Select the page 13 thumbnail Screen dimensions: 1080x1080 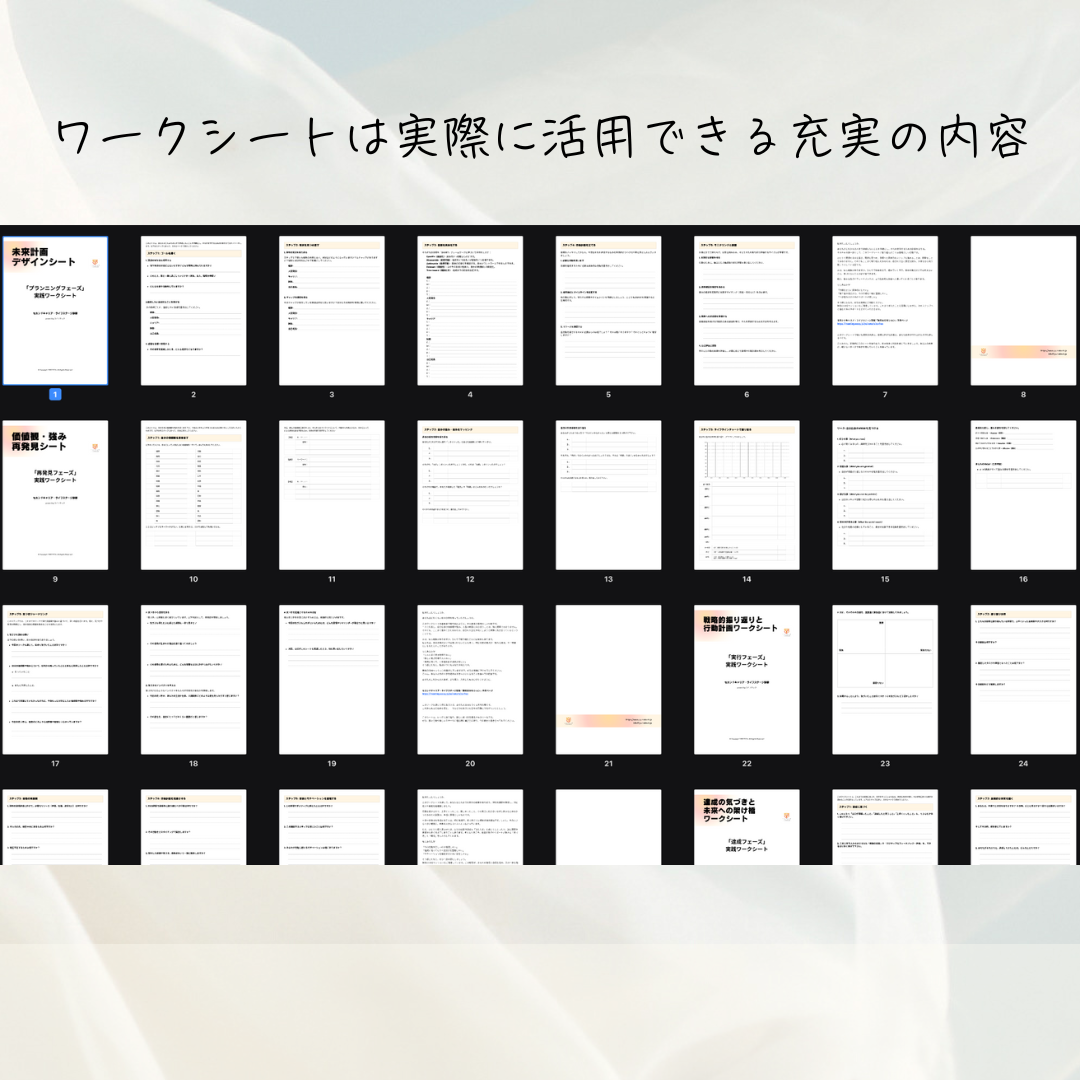tap(608, 495)
